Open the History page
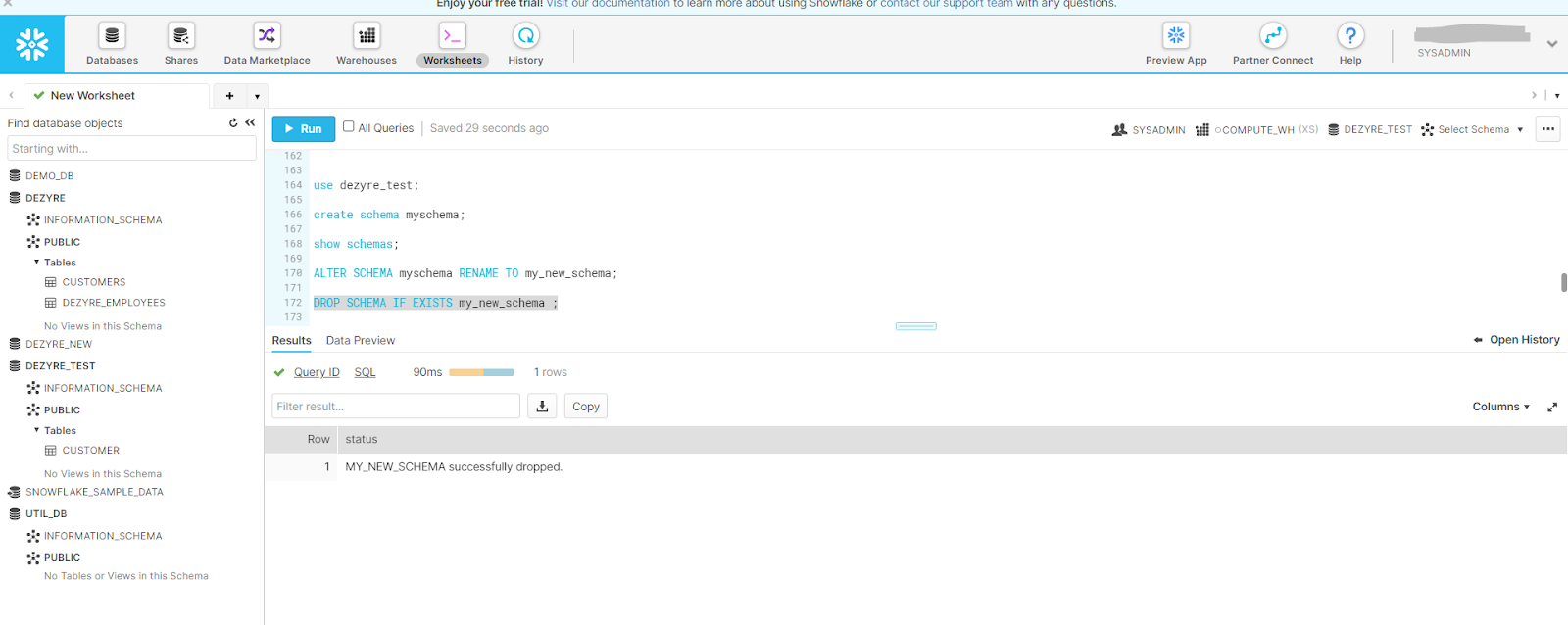The image size is (1568, 625). pos(526,45)
